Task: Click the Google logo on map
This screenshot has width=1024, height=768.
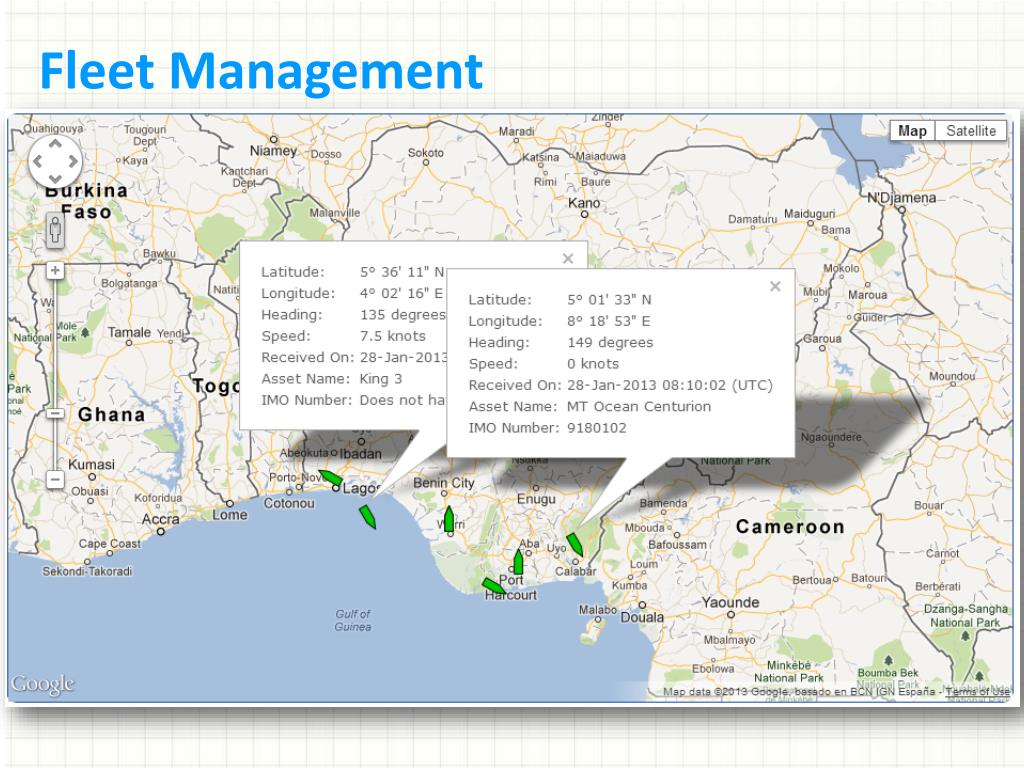Action: tap(42, 684)
